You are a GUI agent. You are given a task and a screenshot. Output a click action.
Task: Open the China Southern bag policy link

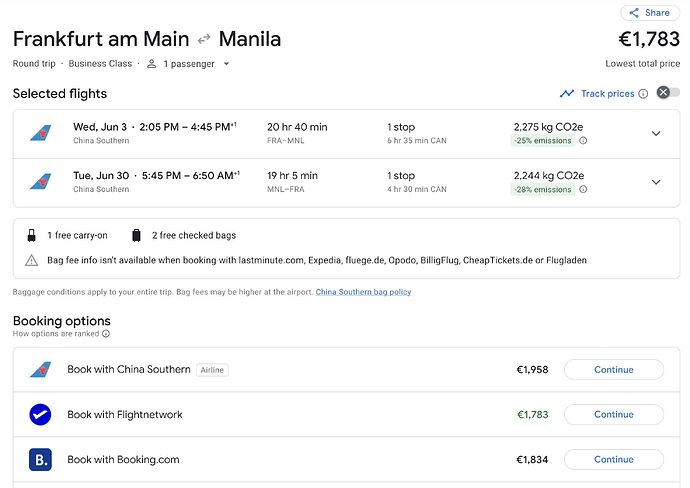pyautogui.click(x=363, y=292)
